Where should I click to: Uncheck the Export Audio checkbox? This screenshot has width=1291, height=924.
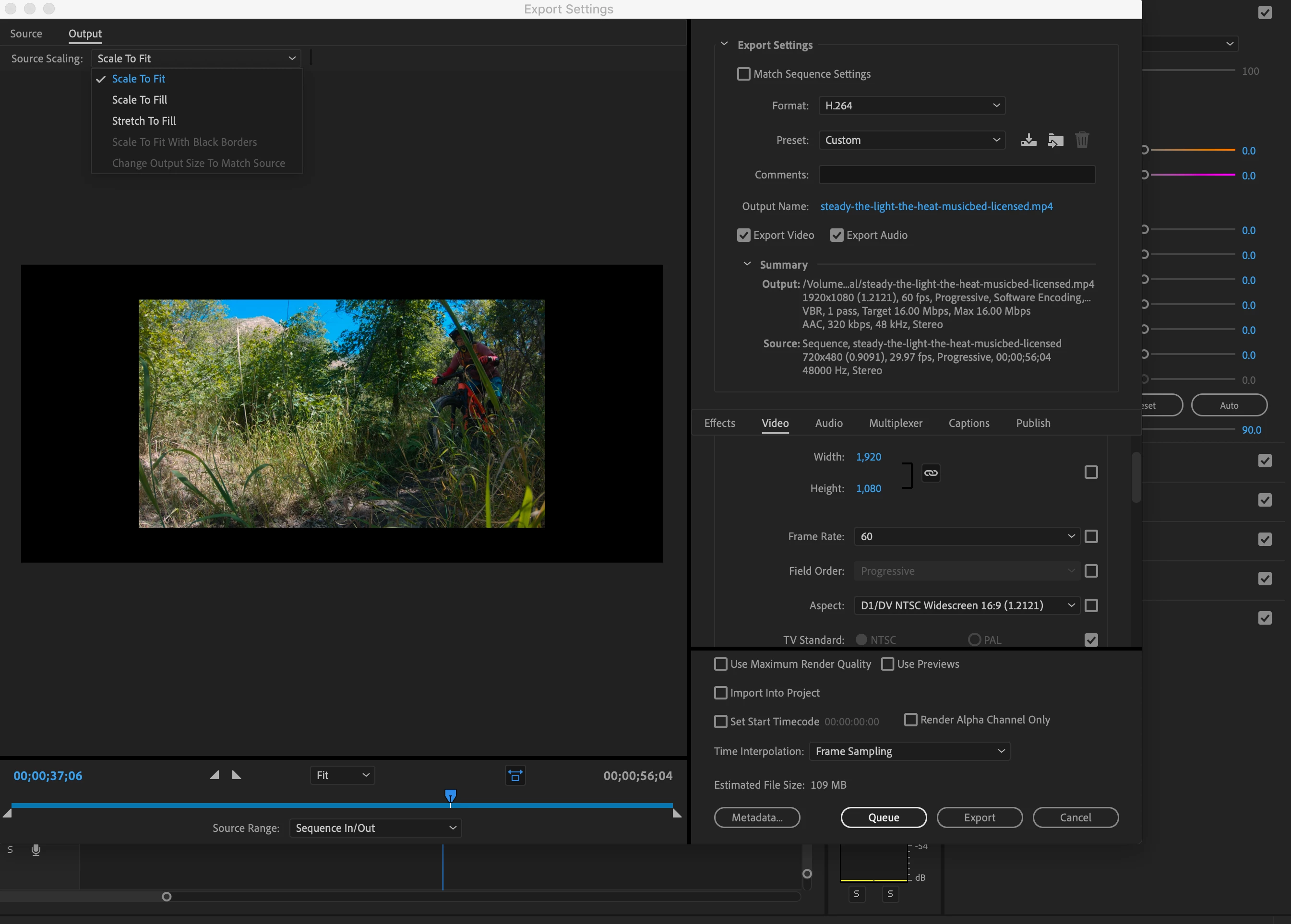click(836, 235)
